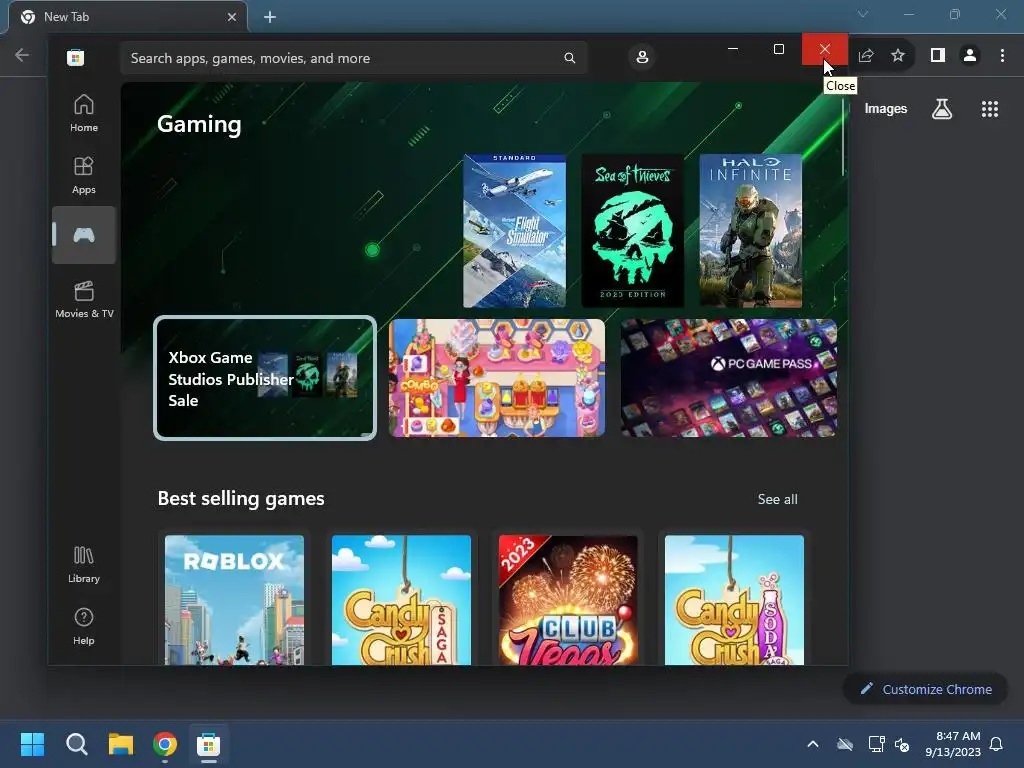Open the Apps section in sidebar
Viewport: 1024px width, 768px height.
84,175
